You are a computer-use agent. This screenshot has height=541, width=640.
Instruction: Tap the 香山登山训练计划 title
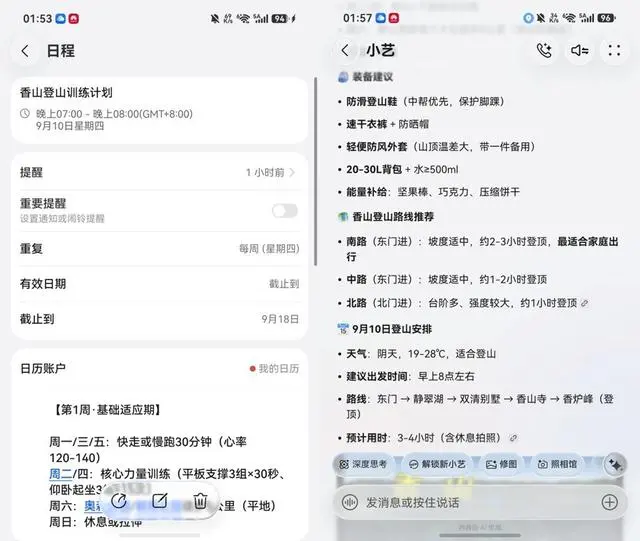tap(66, 93)
